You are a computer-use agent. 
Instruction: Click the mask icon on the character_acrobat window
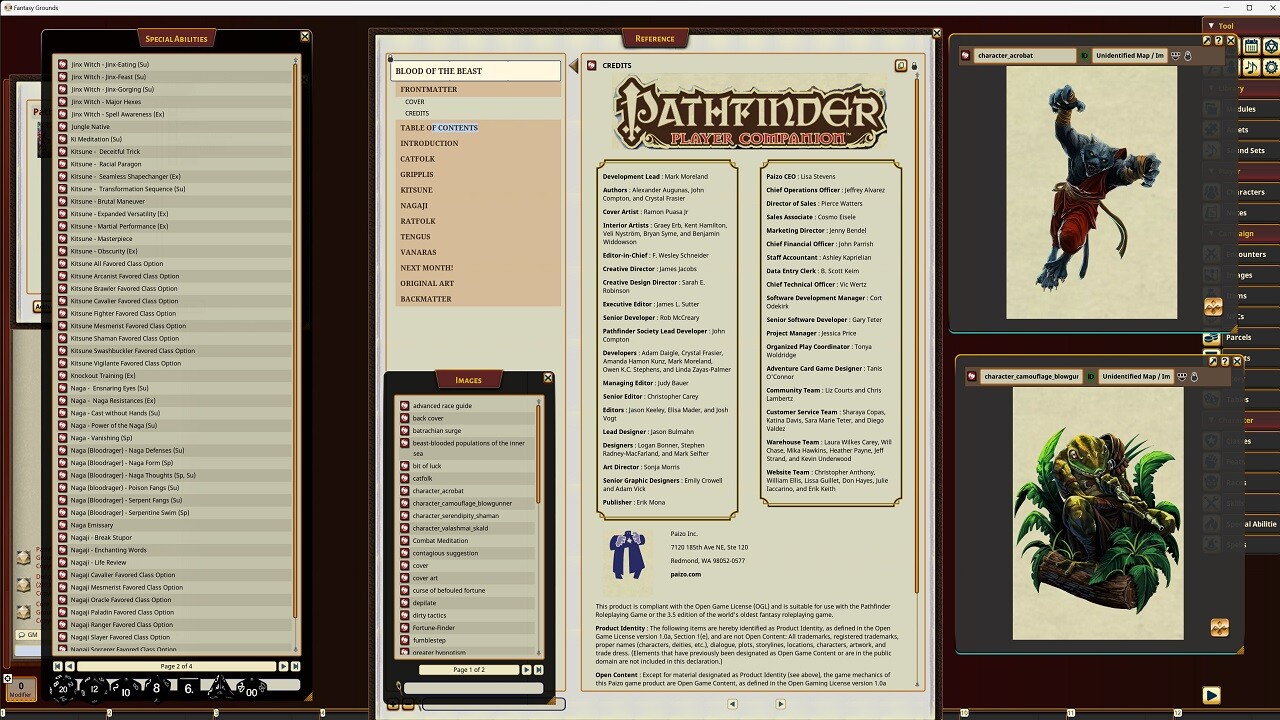point(1177,55)
